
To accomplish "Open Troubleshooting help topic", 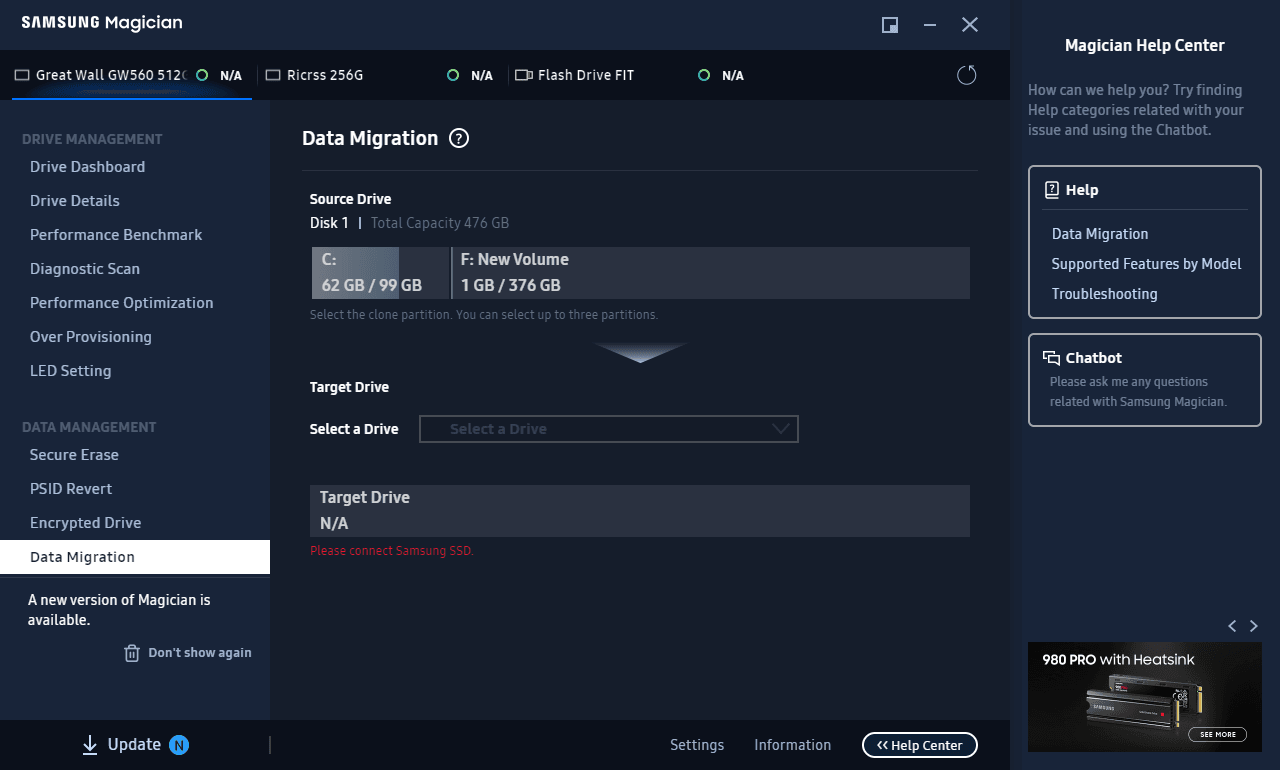I will (1104, 294).
